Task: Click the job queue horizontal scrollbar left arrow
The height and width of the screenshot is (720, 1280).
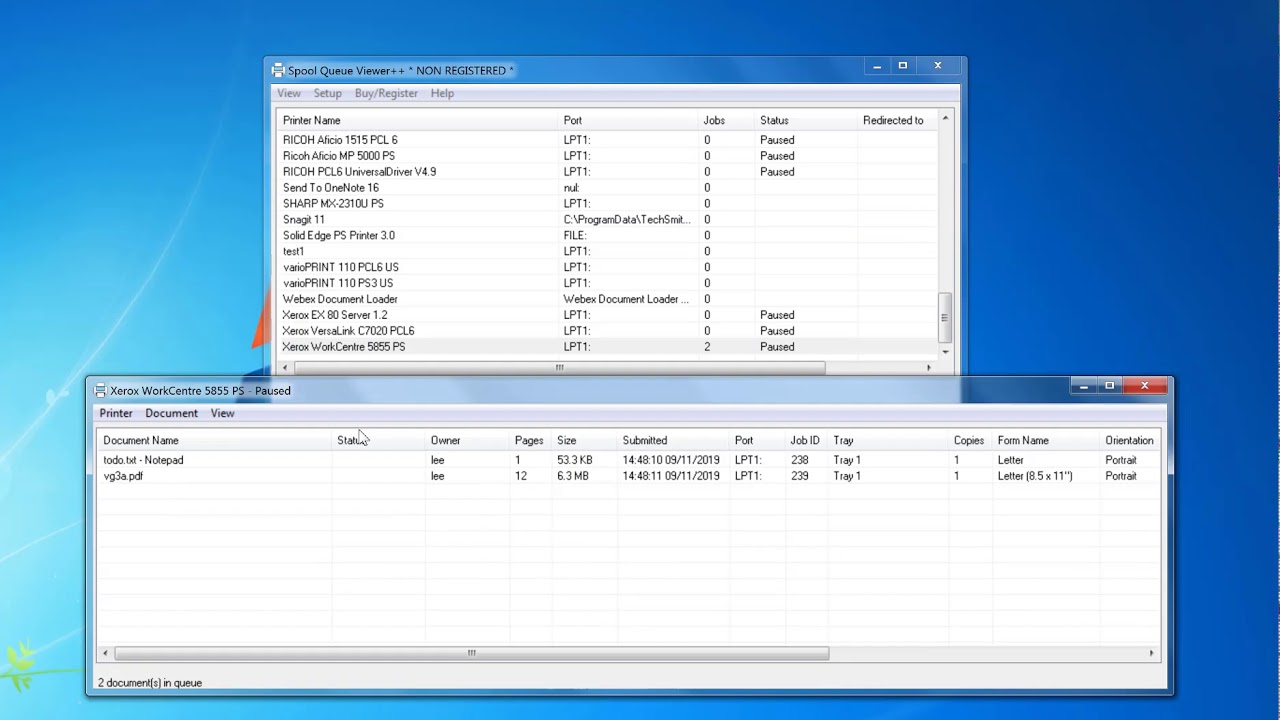Action: coord(105,653)
